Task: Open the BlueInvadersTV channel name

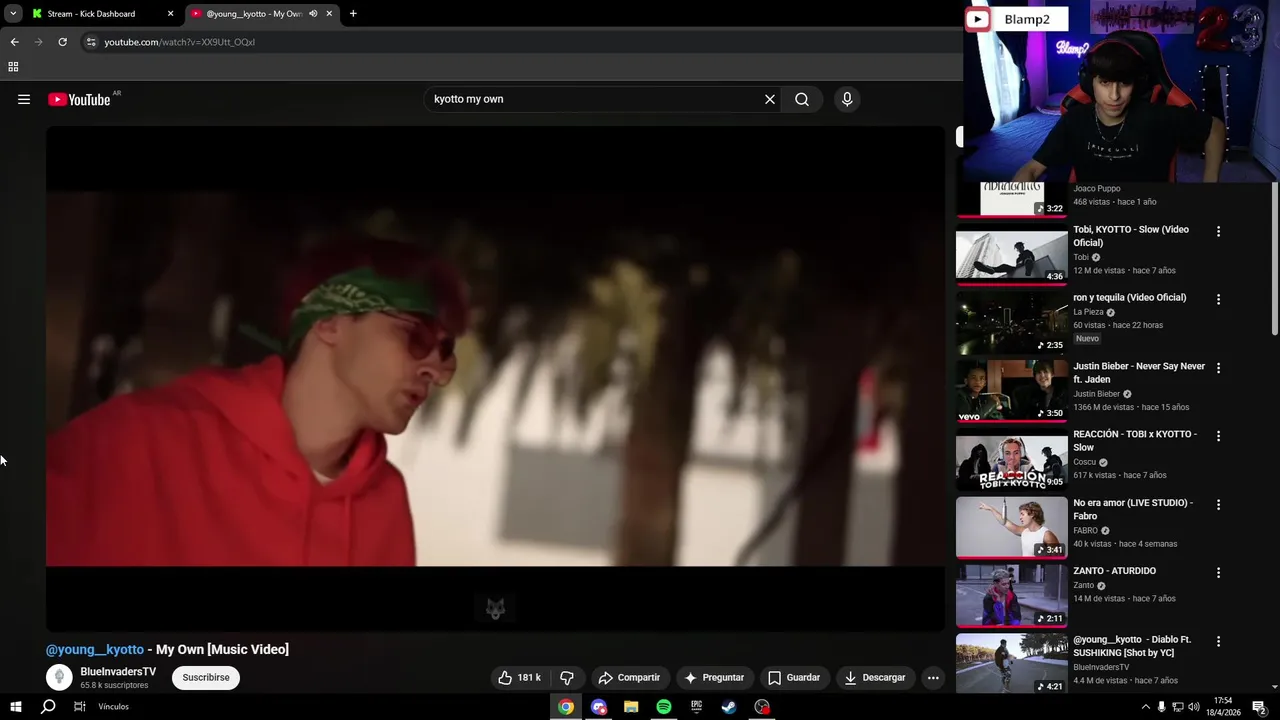Action: tap(118, 672)
